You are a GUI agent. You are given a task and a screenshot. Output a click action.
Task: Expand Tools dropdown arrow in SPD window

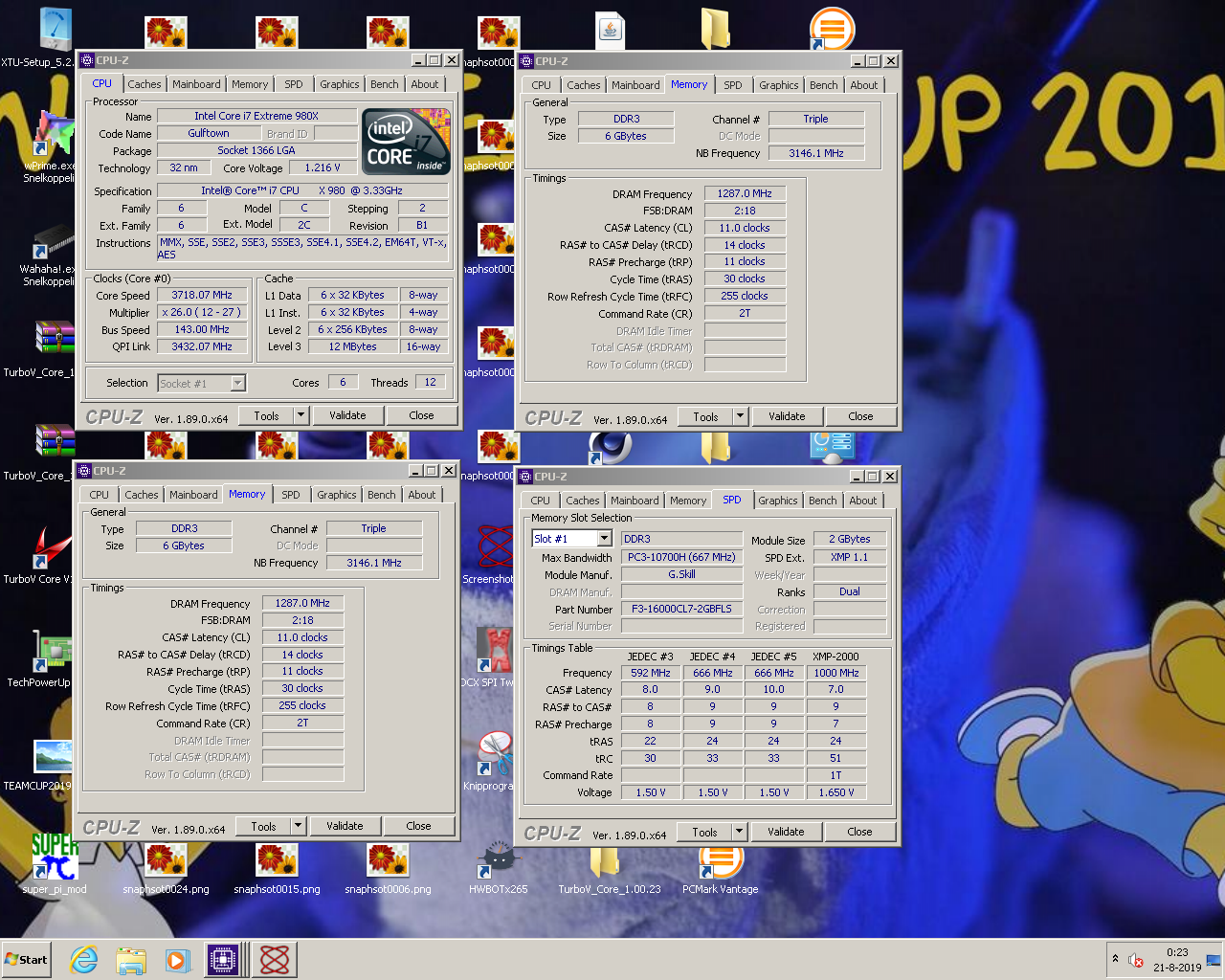coord(739,832)
